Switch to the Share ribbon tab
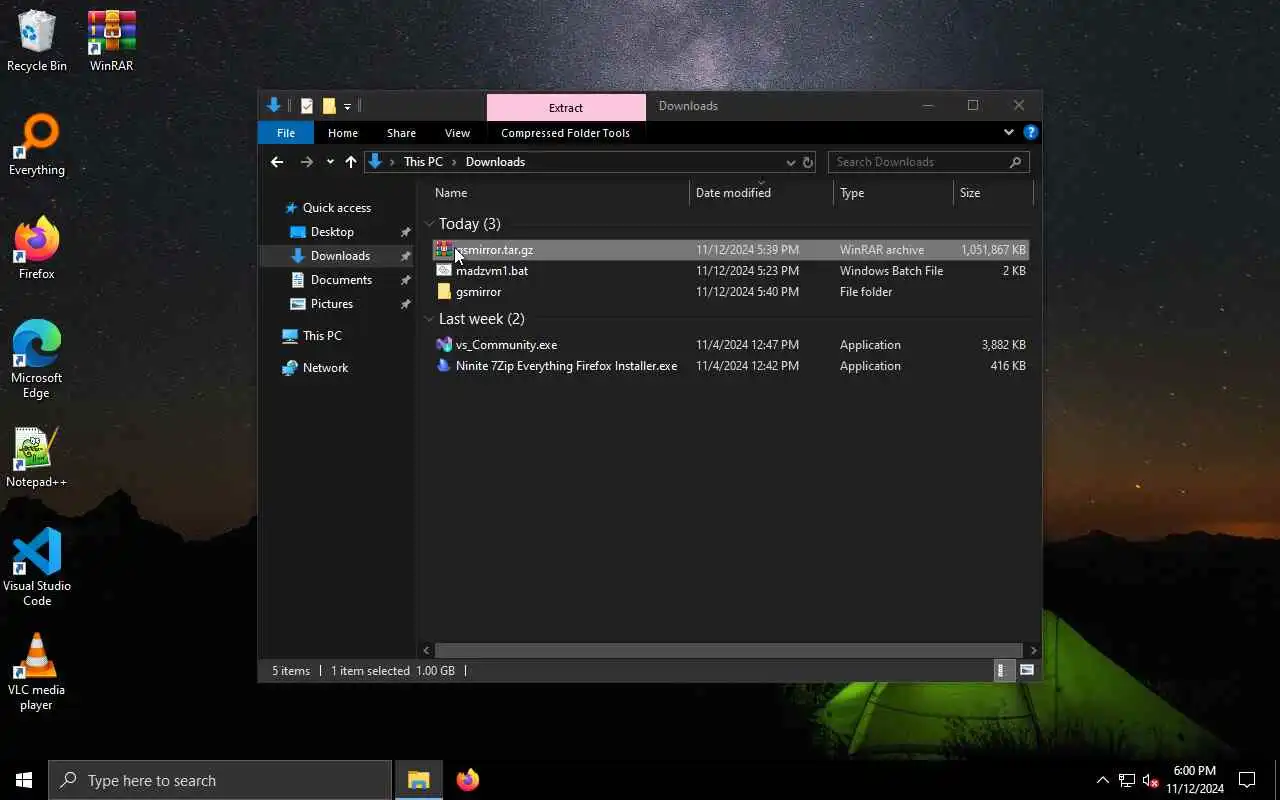The height and width of the screenshot is (800, 1280). click(x=401, y=133)
